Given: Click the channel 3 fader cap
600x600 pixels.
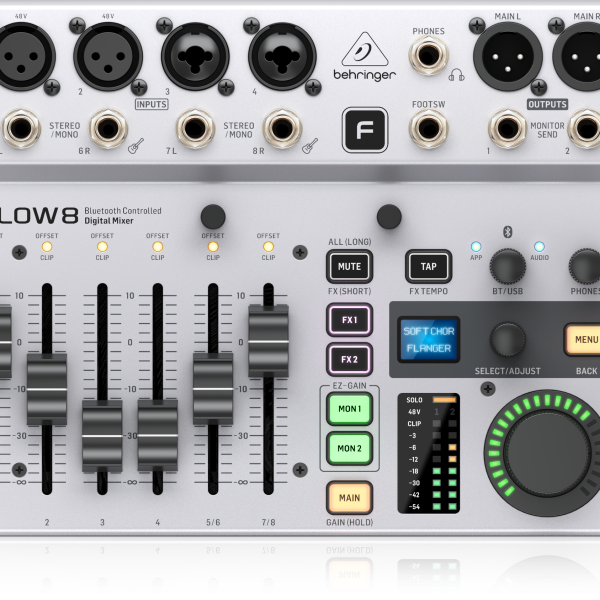Looking at the screenshot, I should (102, 436).
